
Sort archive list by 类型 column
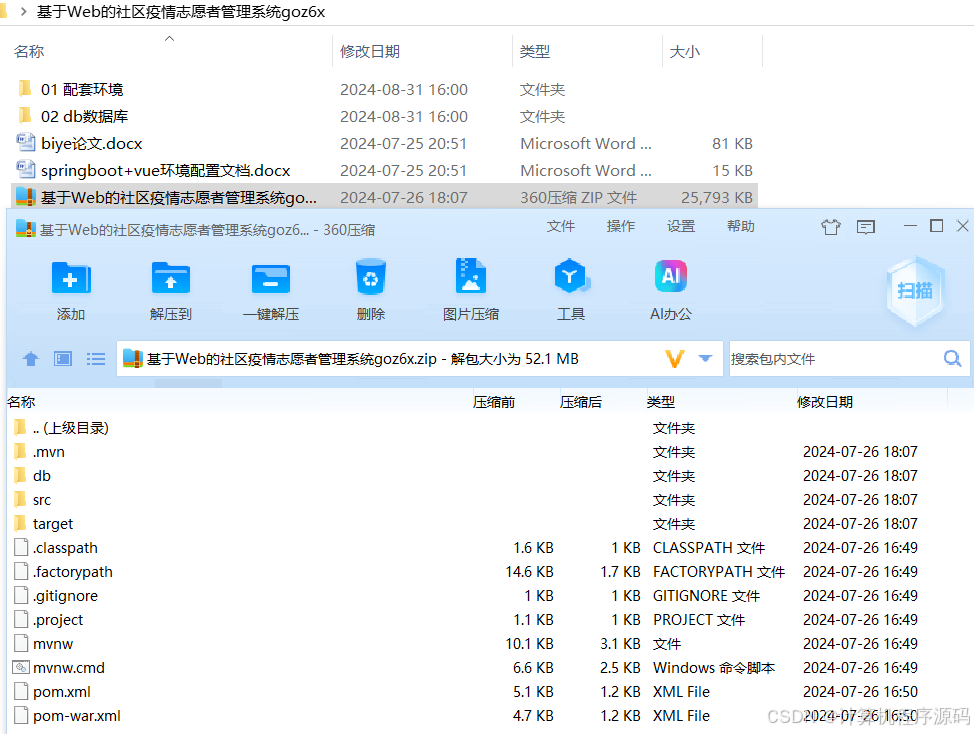(660, 402)
